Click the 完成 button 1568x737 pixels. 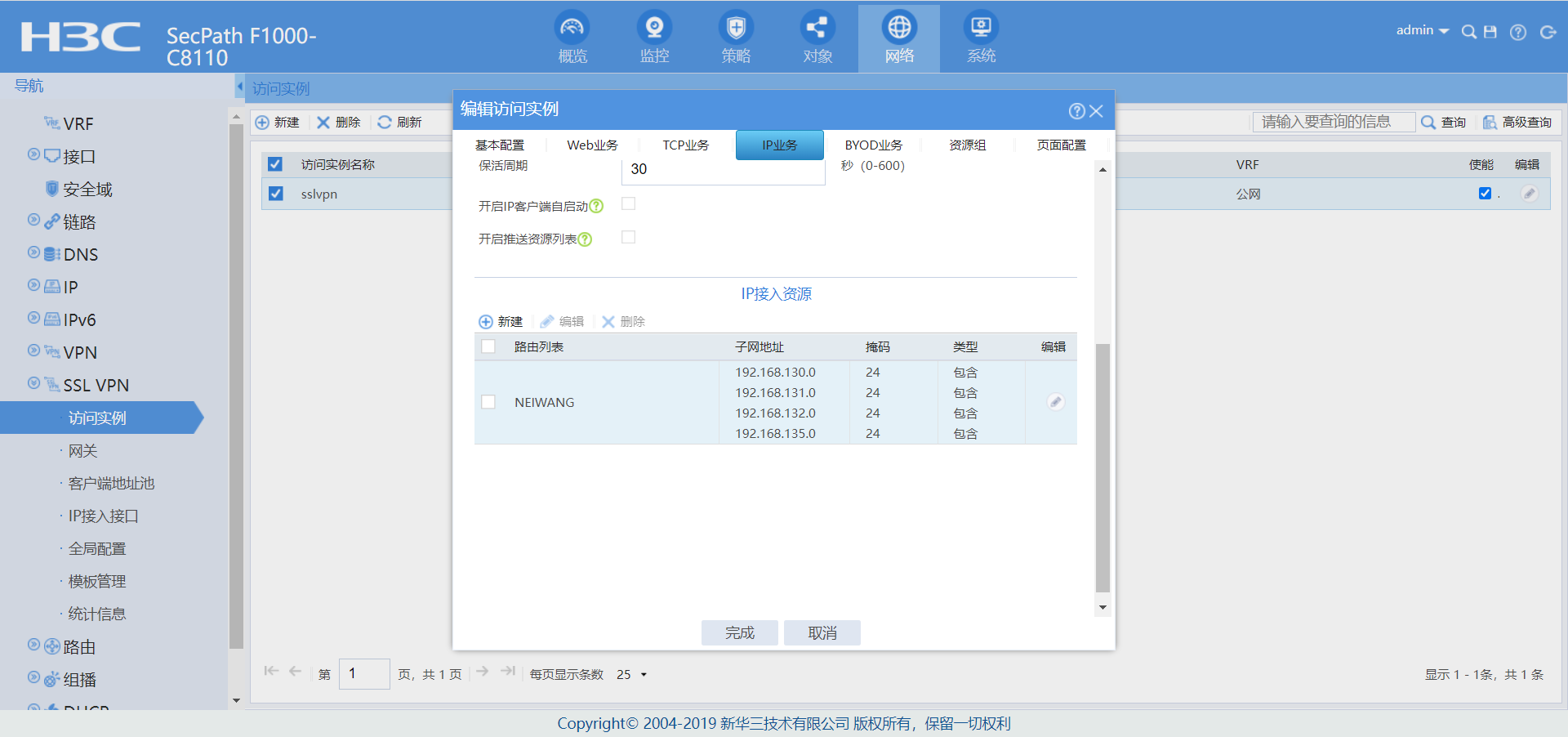739,633
